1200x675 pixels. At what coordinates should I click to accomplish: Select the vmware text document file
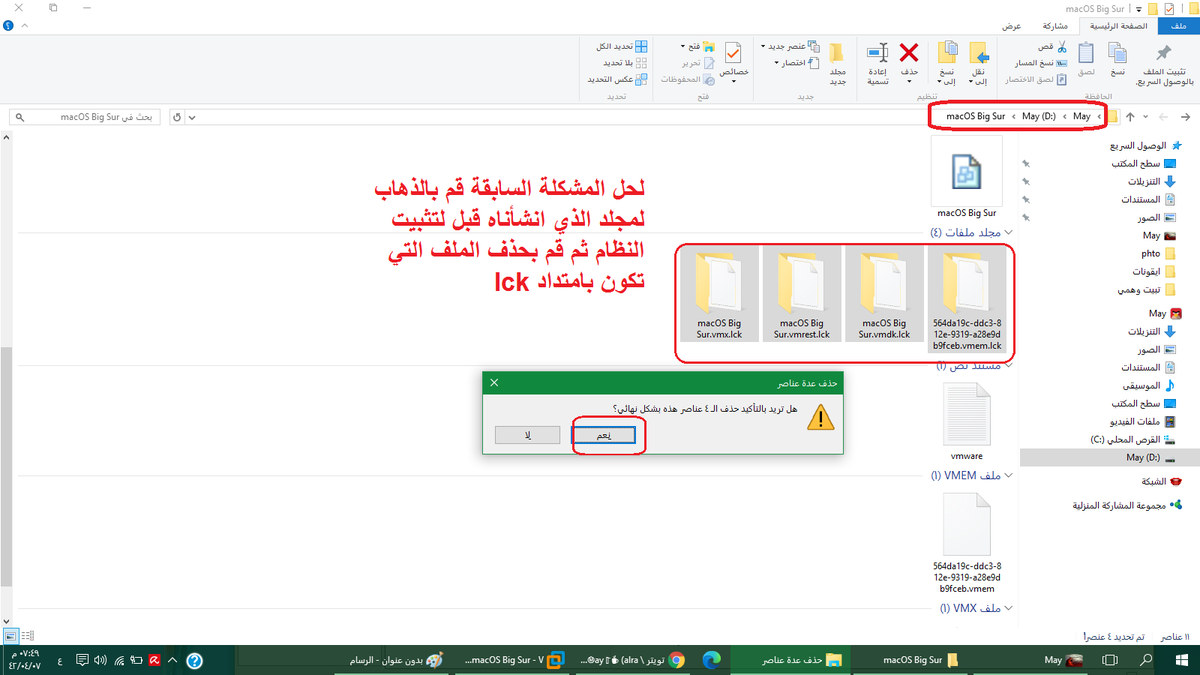(x=967, y=422)
